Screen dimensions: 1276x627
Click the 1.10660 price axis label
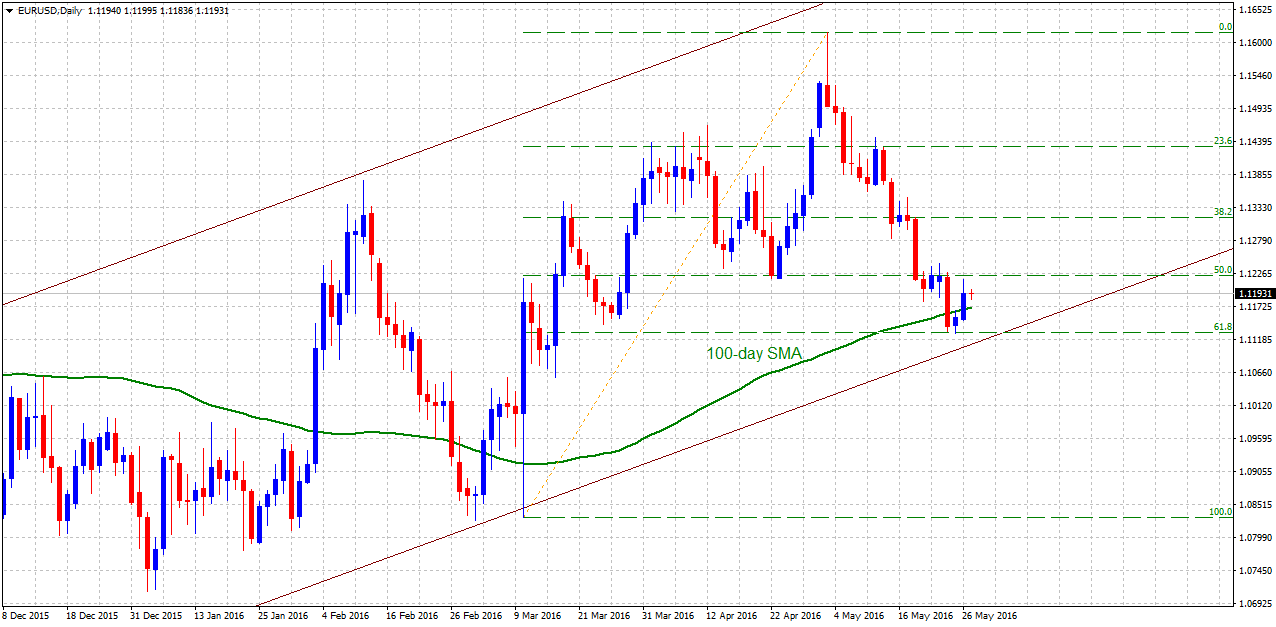[1254, 373]
